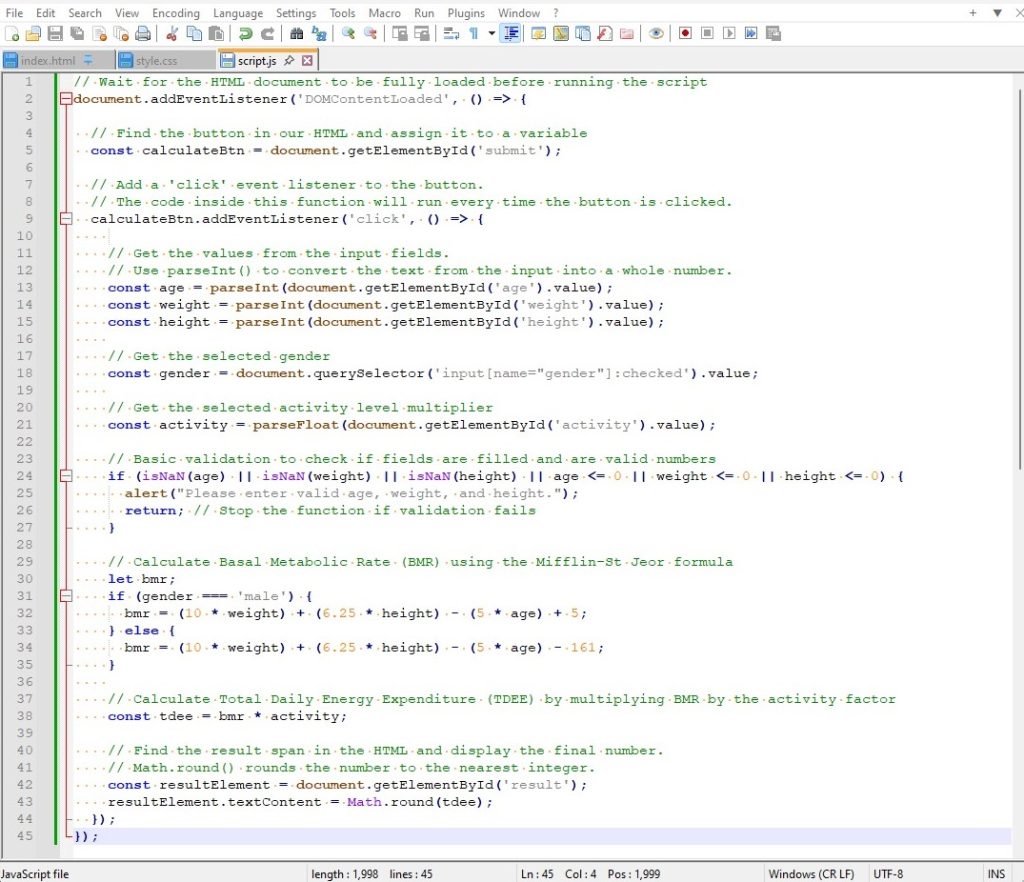
Task: Create a new file with toolbar New icon
Action: [x=12, y=33]
